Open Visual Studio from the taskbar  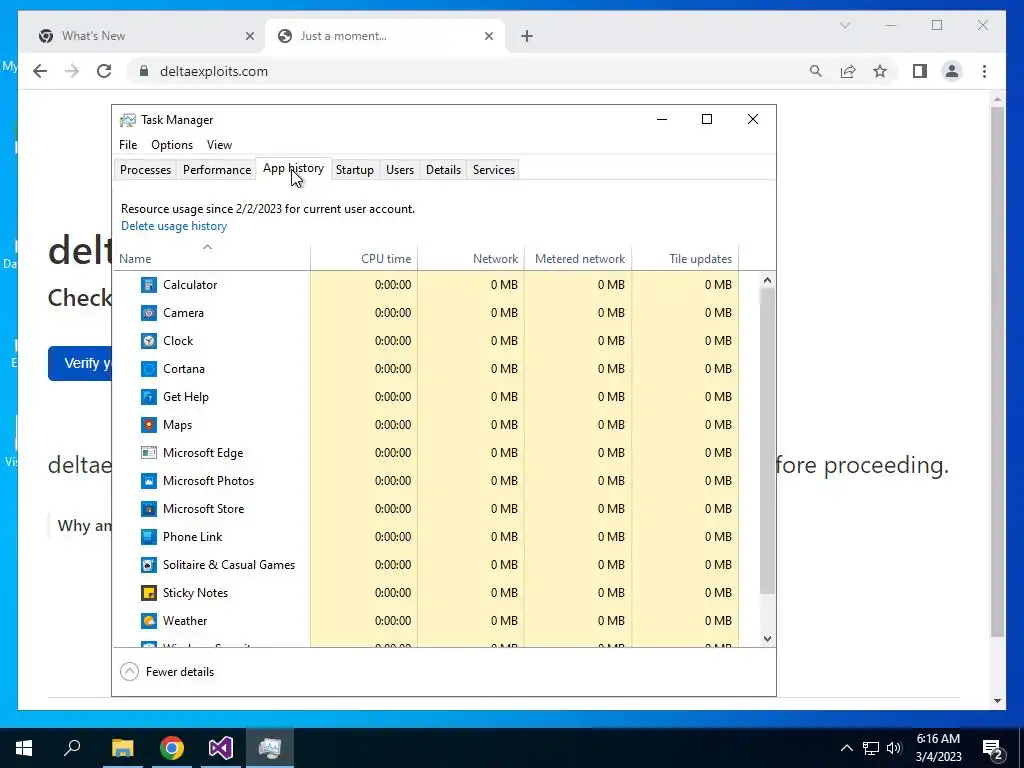point(221,748)
